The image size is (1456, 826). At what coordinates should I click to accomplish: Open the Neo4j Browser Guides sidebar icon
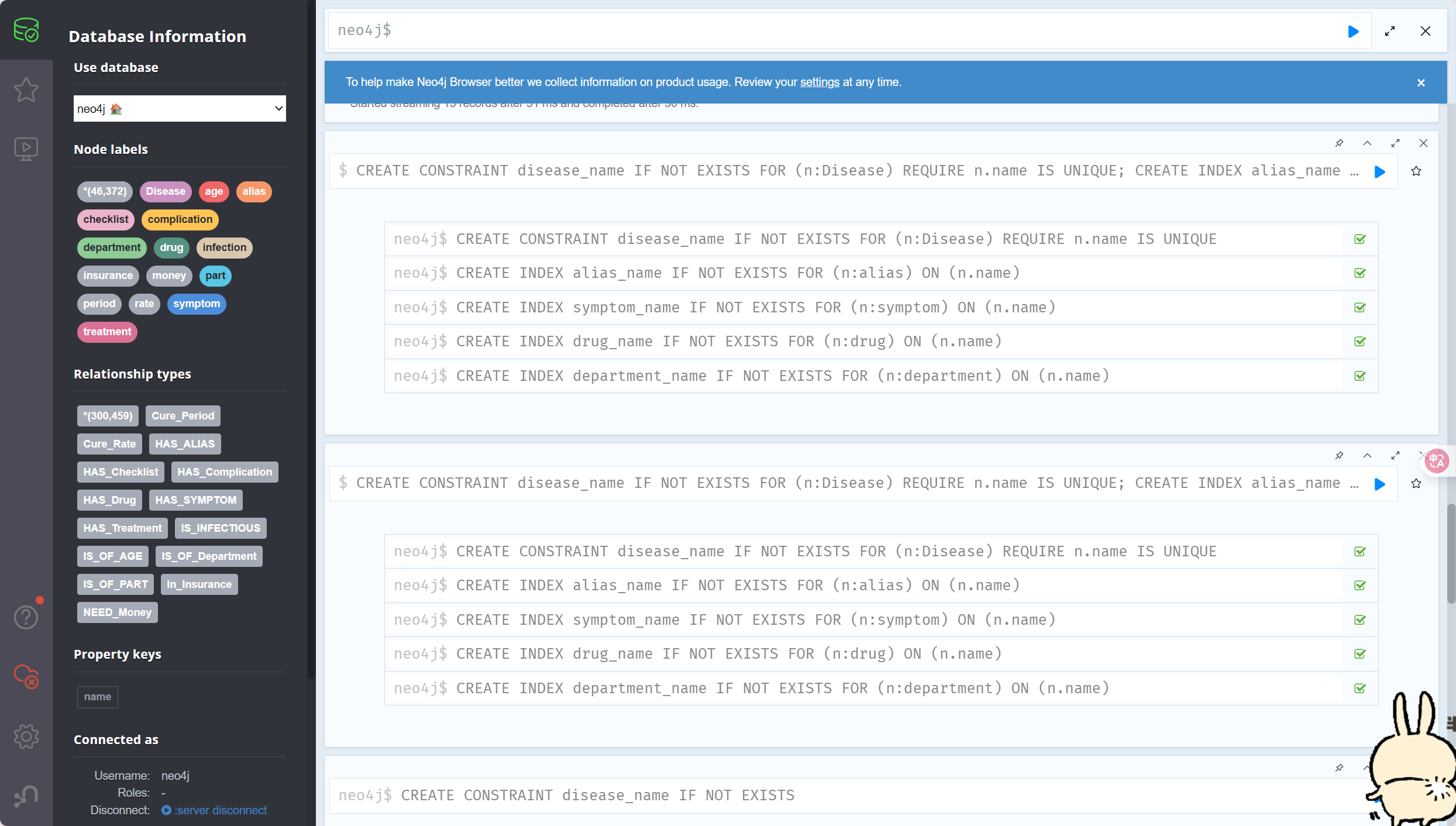(26, 149)
